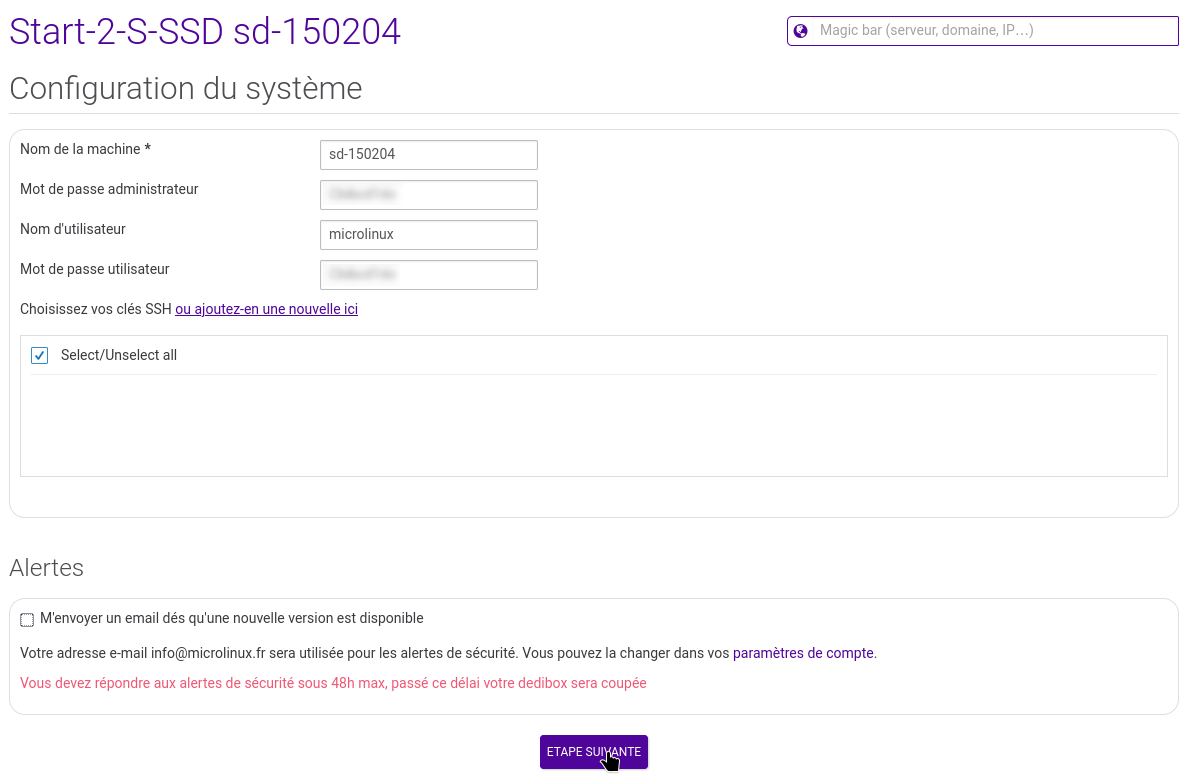
Task: Enable email alert for new version checkbox
Action: (27, 620)
